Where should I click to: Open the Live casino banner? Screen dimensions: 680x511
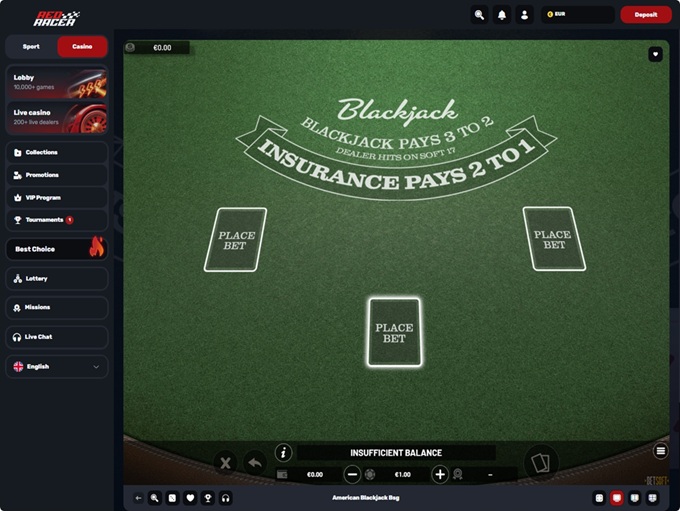(x=57, y=118)
